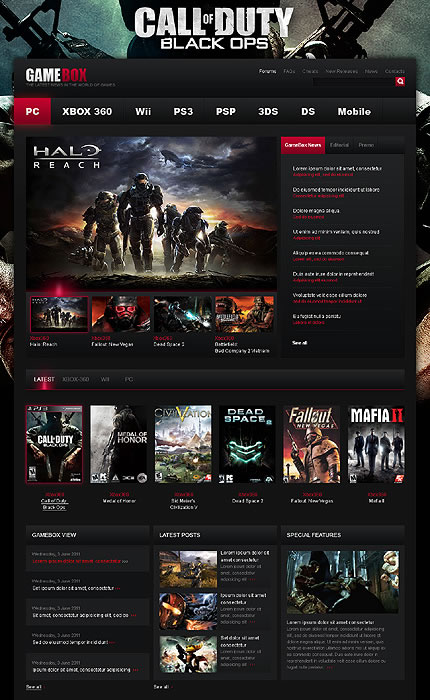430x700 pixels.
Task: Click the search input field
Action: point(354,81)
